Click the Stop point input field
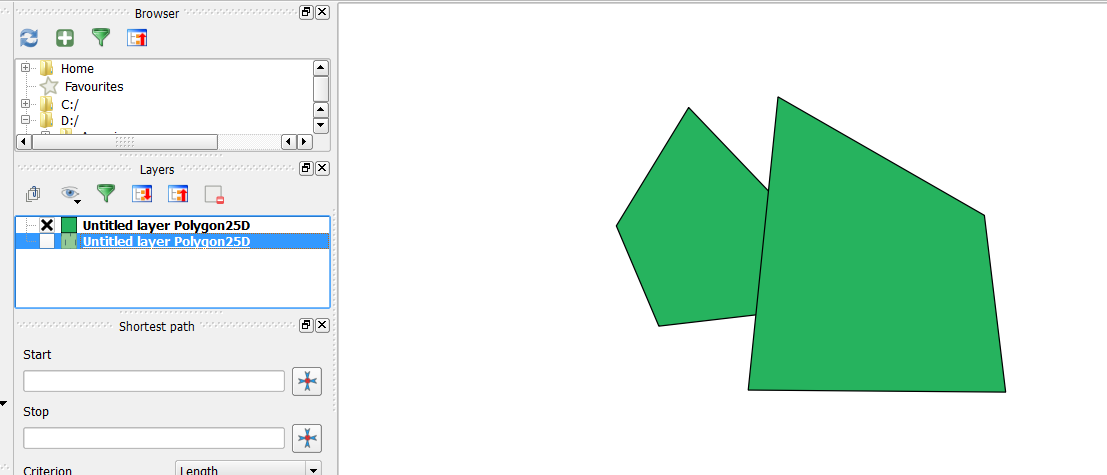The width and height of the screenshot is (1107, 475). coord(154,438)
